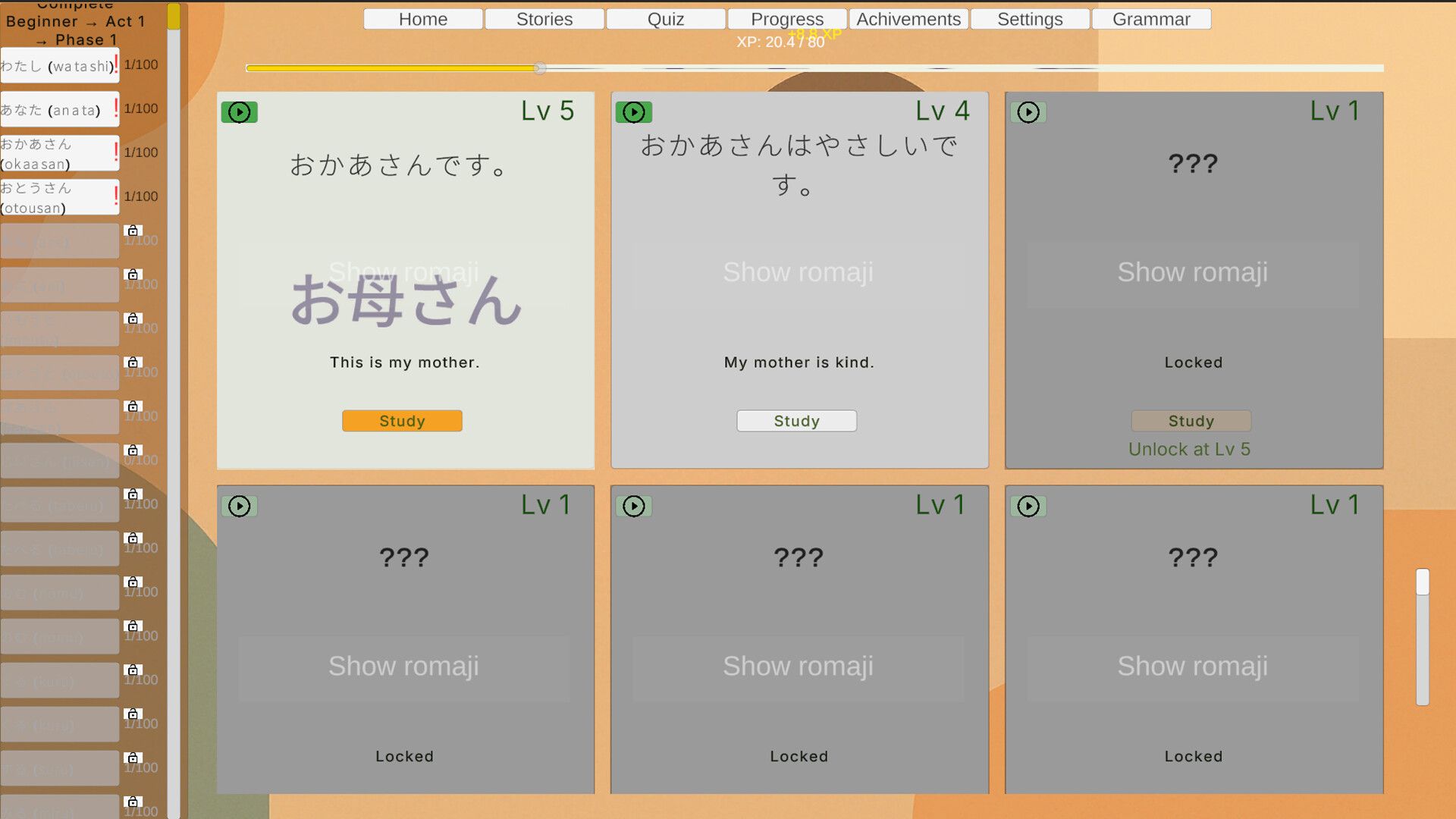Switch to the Grammar tab
This screenshot has height=819, width=1456.
[x=1151, y=19]
